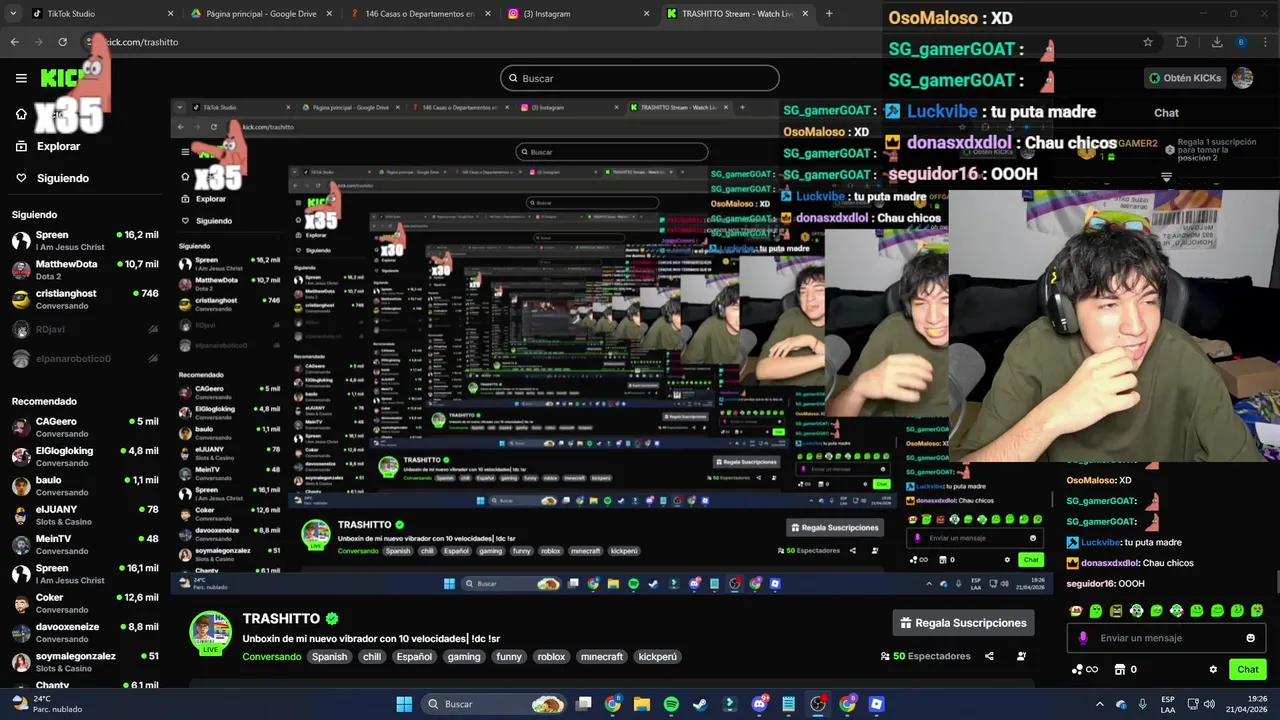Viewport: 1280px width, 720px height.
Task: Click the Windows Start button
Action: [404, 704]
